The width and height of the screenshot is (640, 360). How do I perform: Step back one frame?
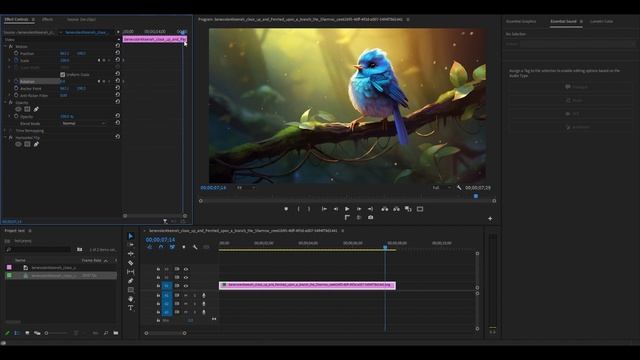(x=336, y=209)
